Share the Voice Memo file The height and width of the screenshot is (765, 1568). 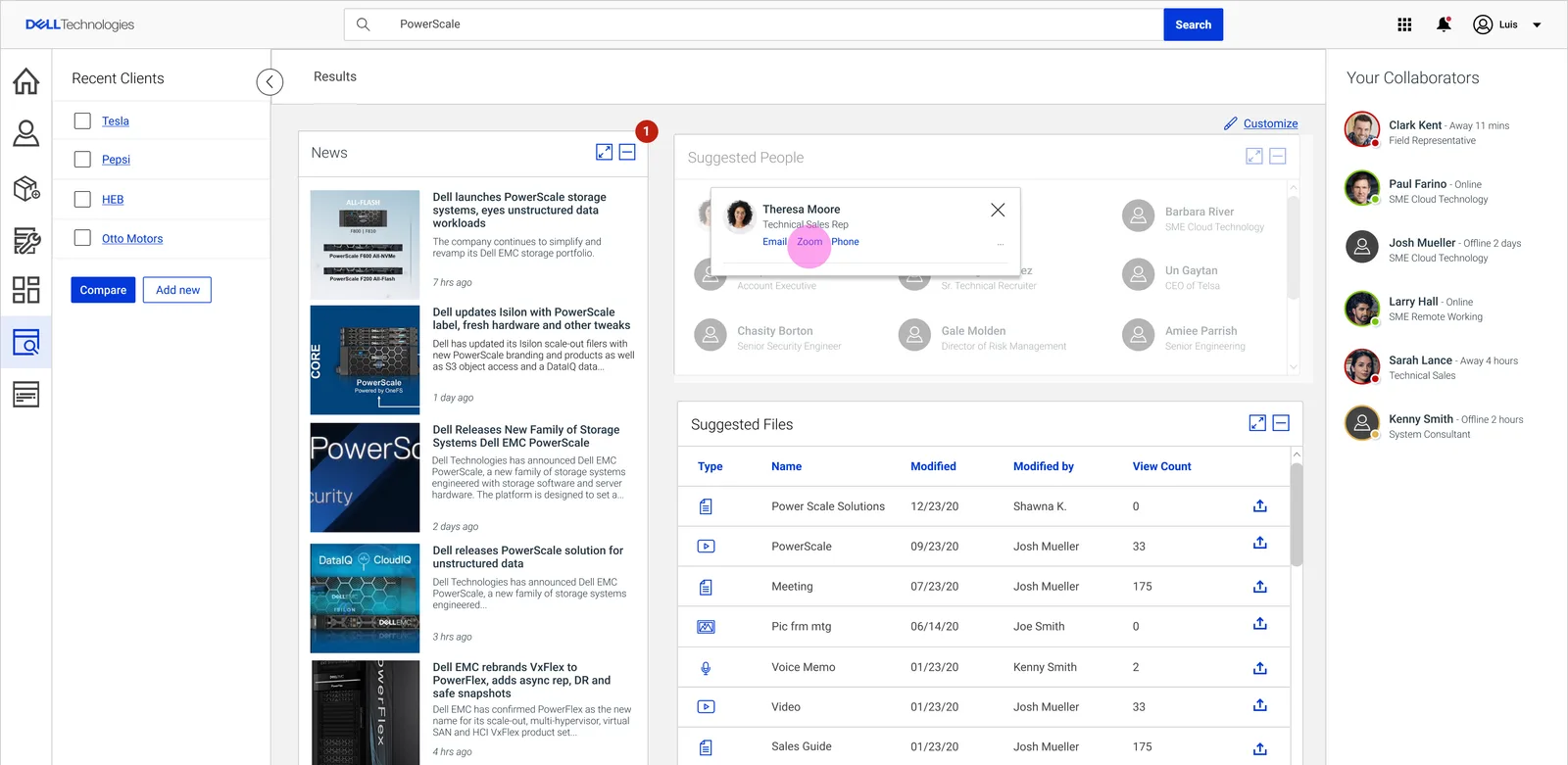pos(1260,668)
